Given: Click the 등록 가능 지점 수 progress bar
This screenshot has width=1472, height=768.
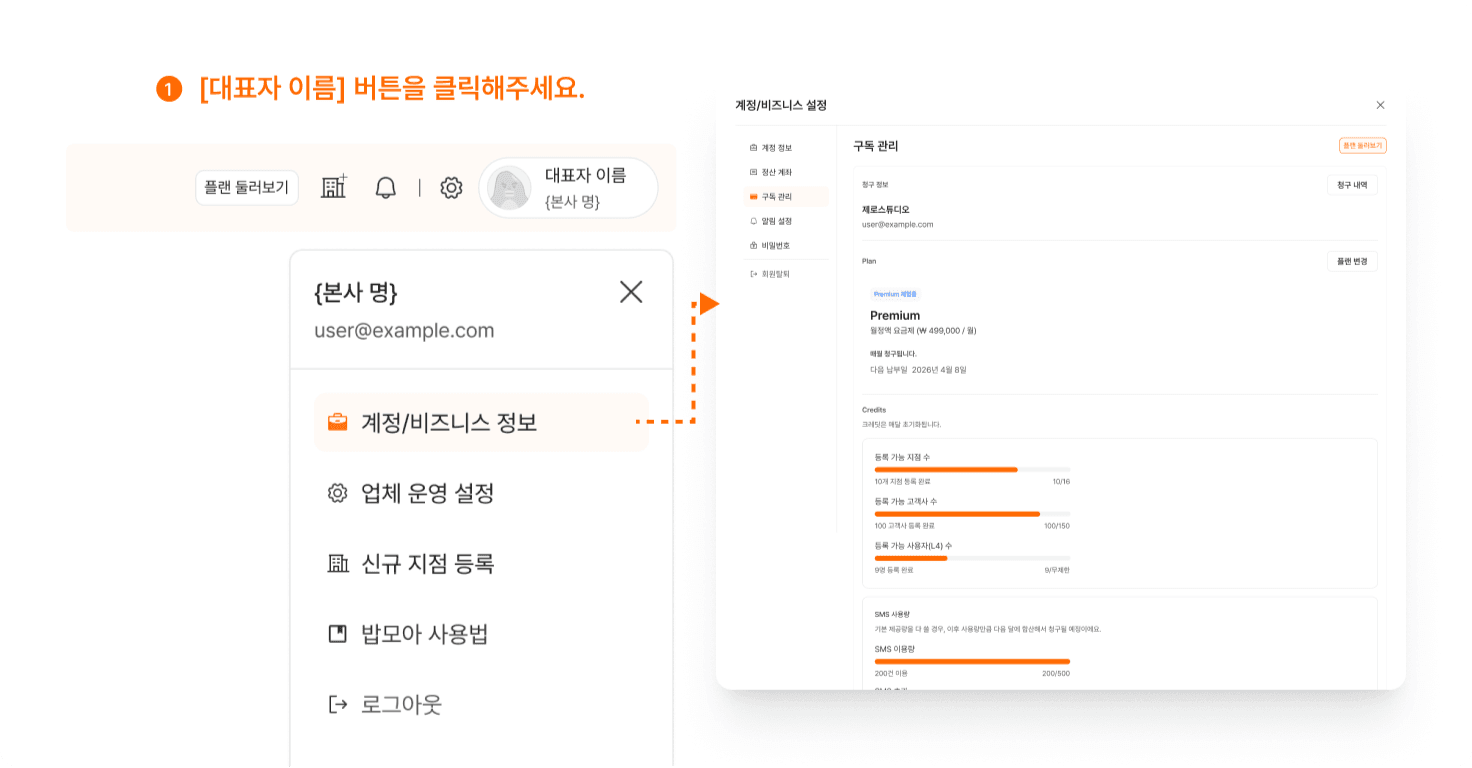Looking at the screenshot, I should coord(972,469).
